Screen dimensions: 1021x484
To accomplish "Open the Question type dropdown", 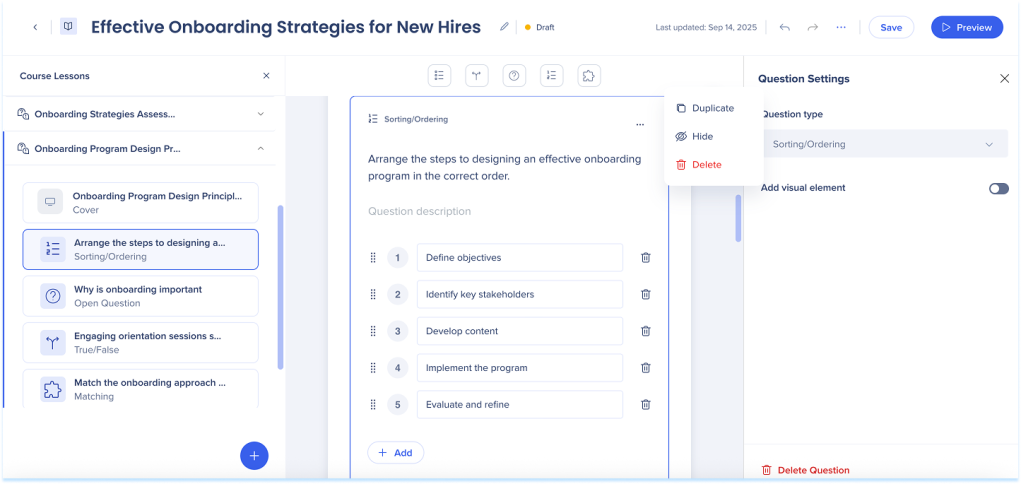I will (884, 144).
